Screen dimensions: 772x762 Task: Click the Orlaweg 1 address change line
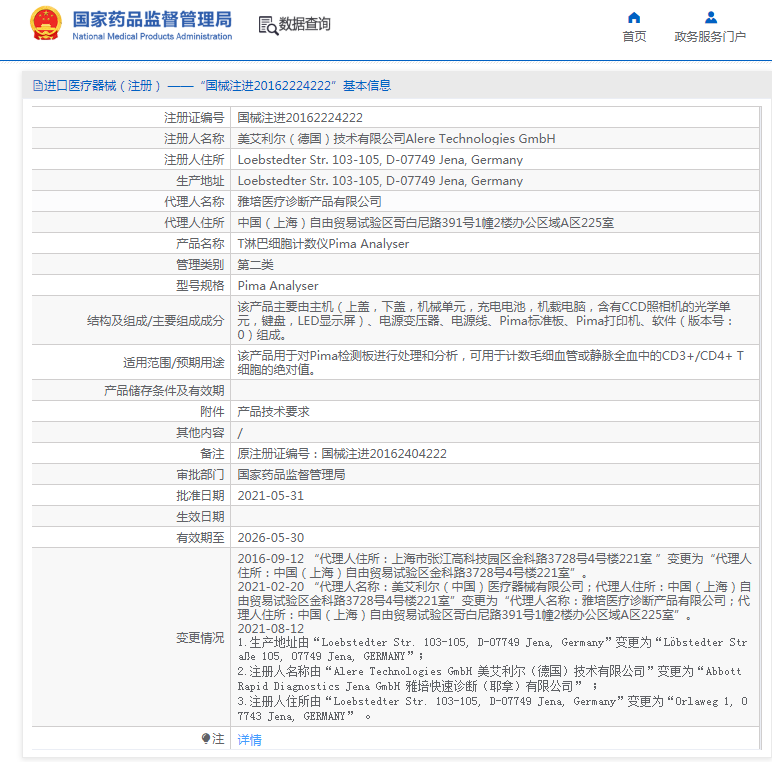tap(492, 708)
